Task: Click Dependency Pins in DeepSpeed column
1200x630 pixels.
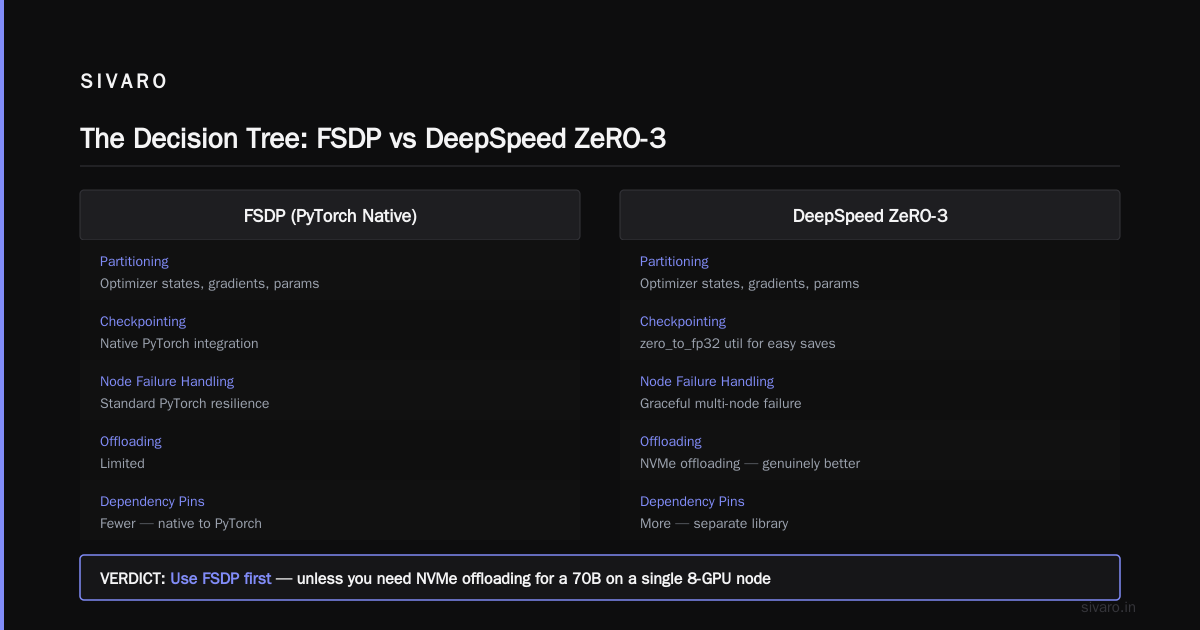Action: [692, 501]
